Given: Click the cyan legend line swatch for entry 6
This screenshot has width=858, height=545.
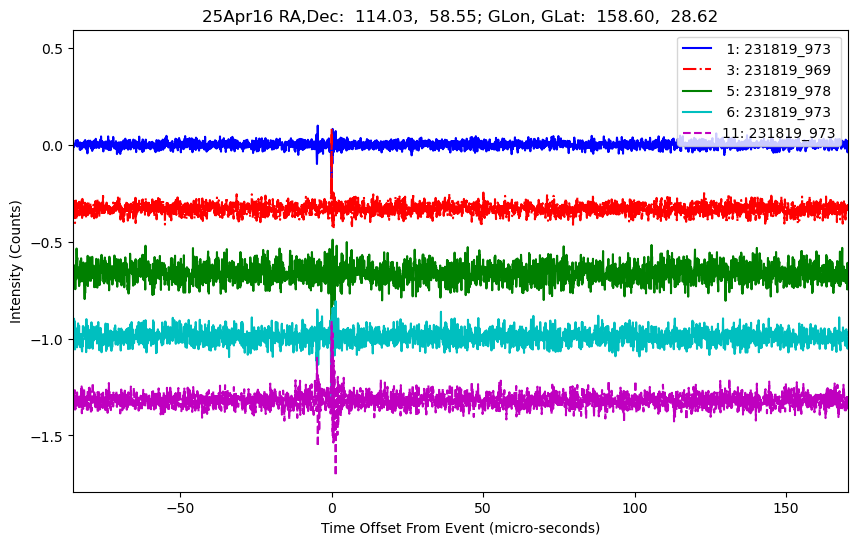Looking at the screenshot, I should click(700, 112).
